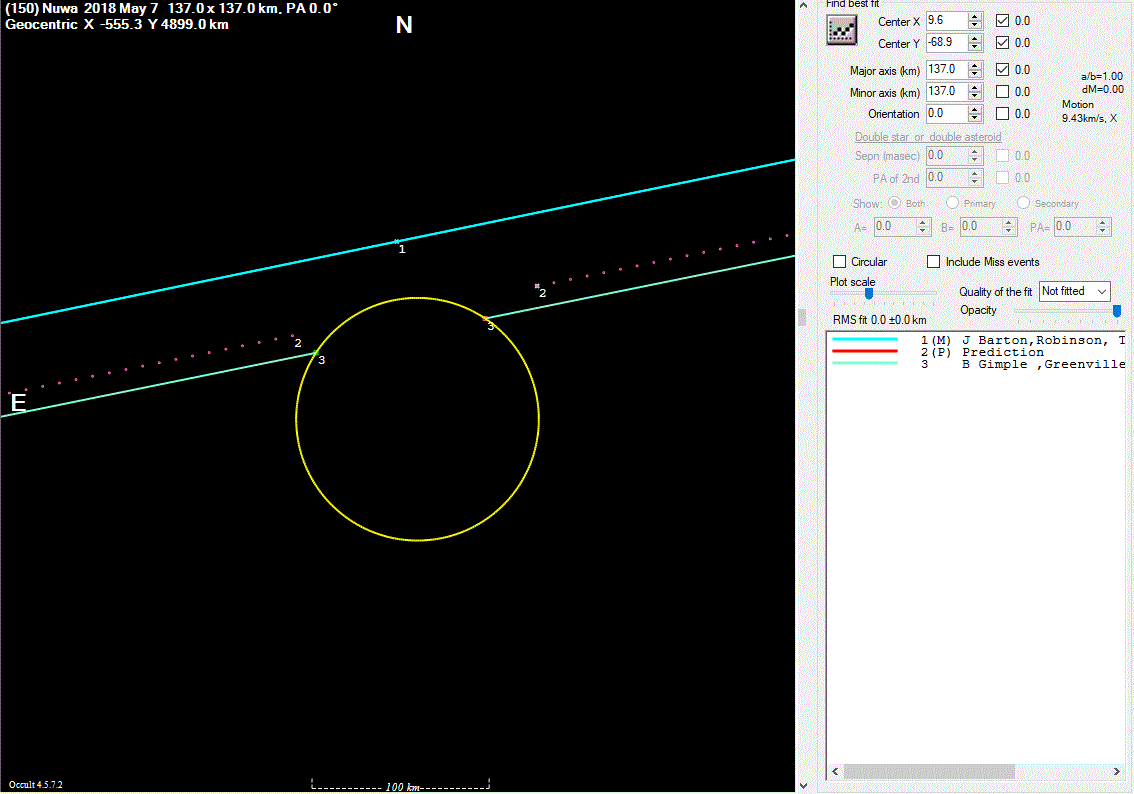
Task: Click the Plot scale slider handle
Action: pyautogui.click(x=869, y=294)
